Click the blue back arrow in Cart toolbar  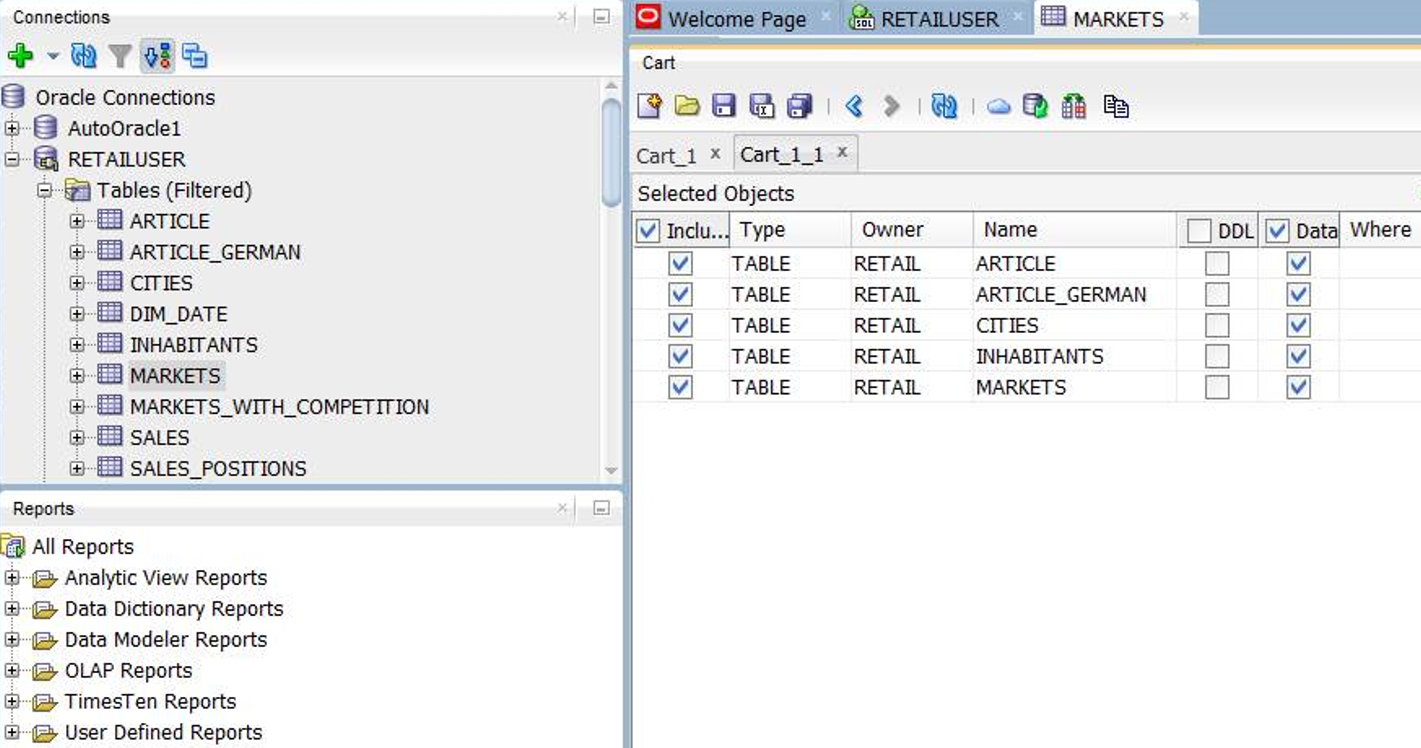coord(854,106)
